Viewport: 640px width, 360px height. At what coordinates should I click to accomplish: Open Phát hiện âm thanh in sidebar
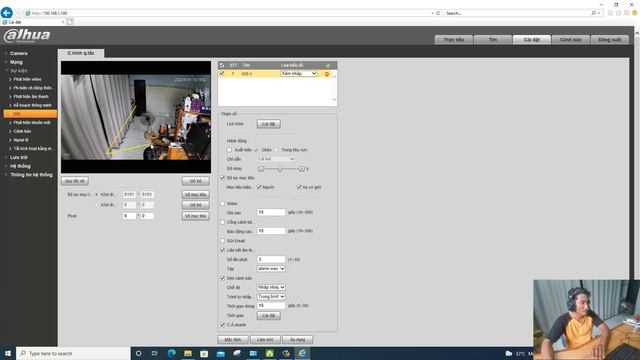click(31, 97)
